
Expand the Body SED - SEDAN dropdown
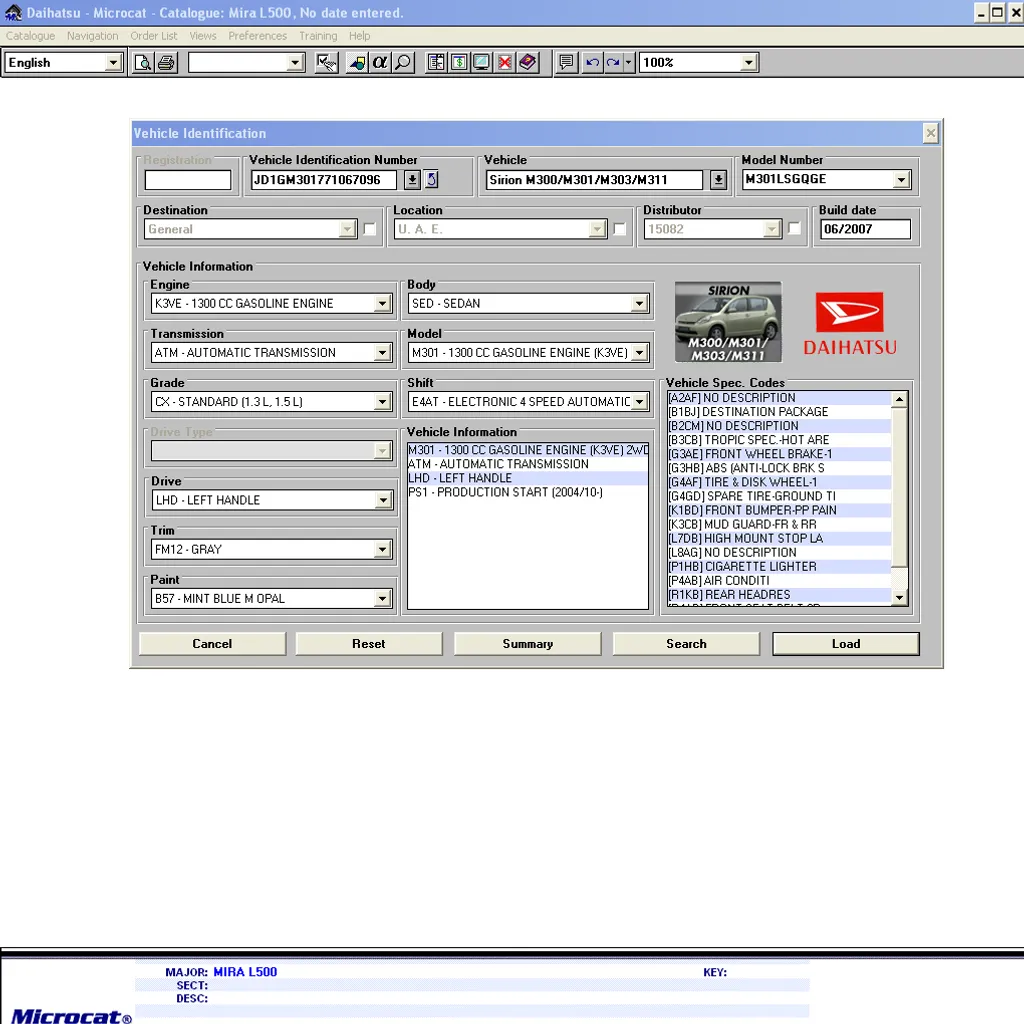(x=639, y=304)
